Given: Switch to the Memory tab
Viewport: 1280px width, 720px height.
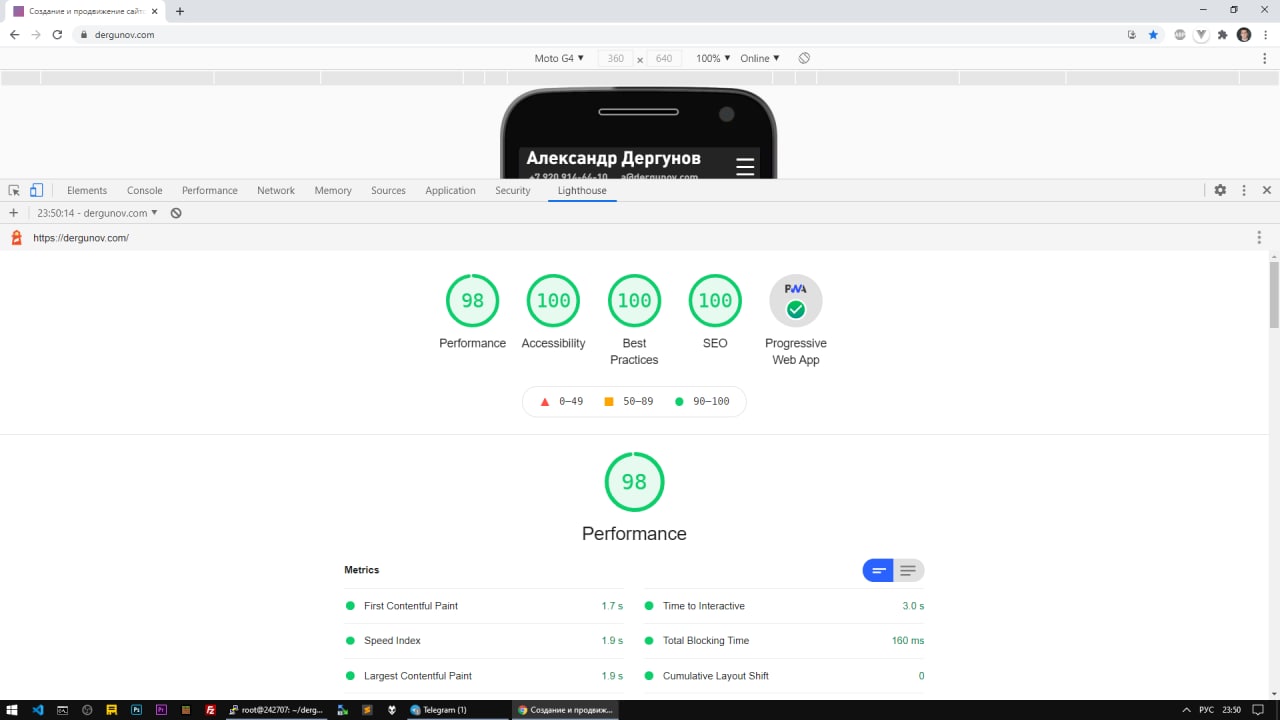Looking at the screenshot, I should (x=333, y=190).
